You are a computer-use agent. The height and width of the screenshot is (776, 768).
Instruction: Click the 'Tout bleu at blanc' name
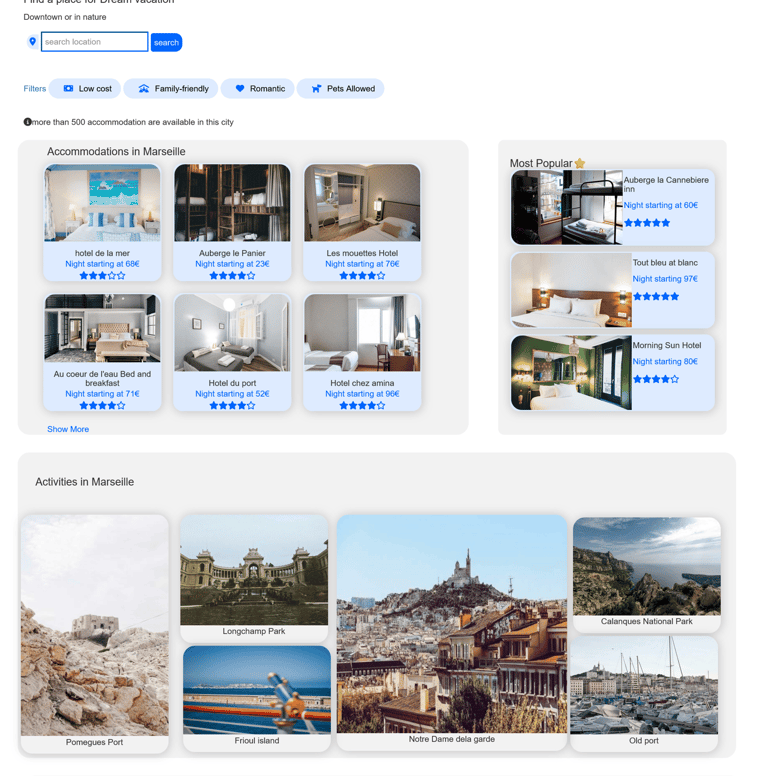665,262
